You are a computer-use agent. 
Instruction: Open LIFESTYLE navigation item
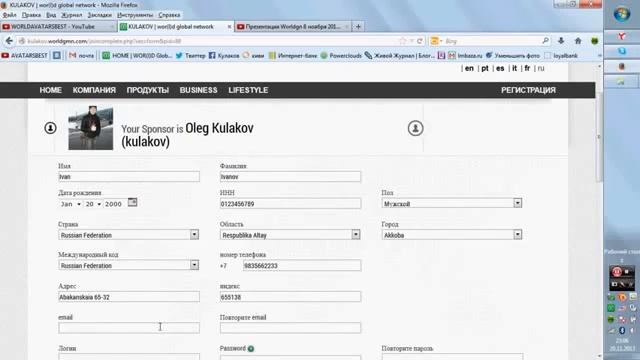click(x=248, y=90)
